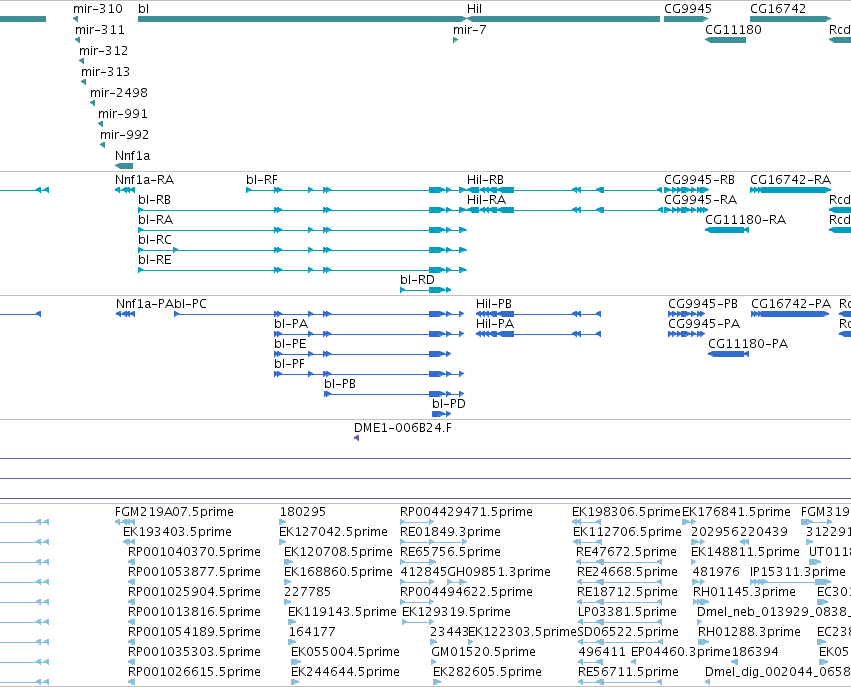Click the FGM219A07.5prime EST label
The height and width of the screenshot is (687, 851).
(174, 512)
